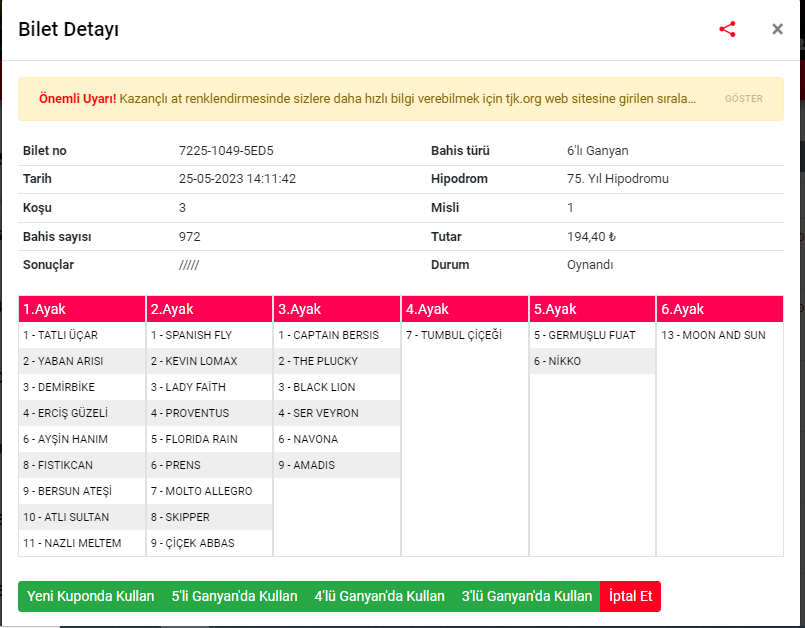Cancel the ticket with İptal Et

630,596
